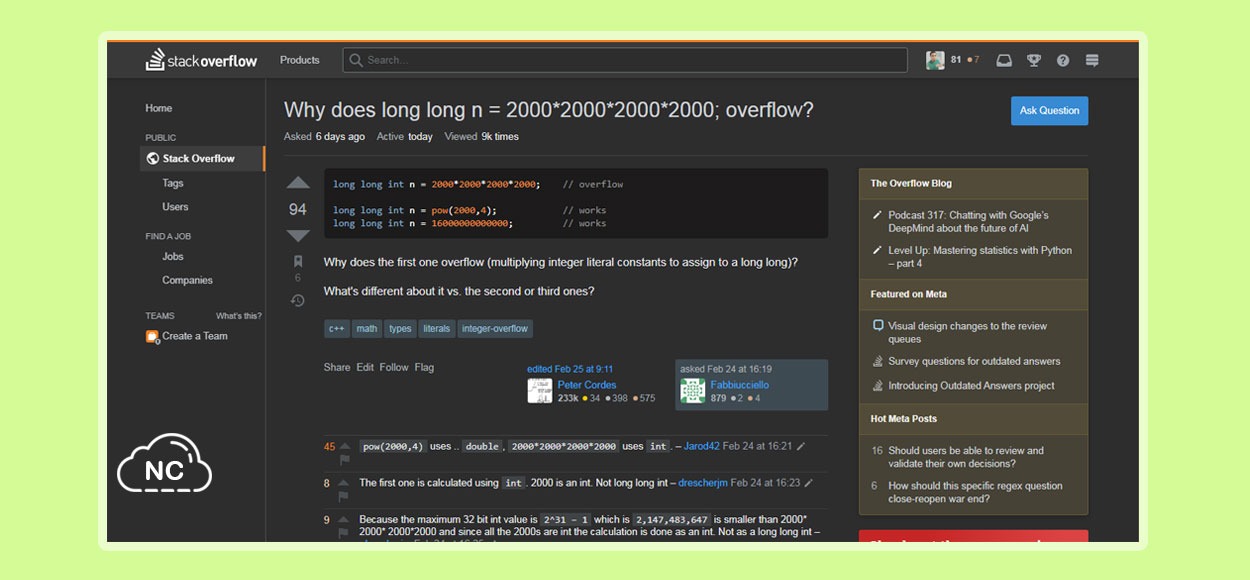Viewport: 1250px width, 580px height.
Task: Click Follow under the question
Action: 394,367
